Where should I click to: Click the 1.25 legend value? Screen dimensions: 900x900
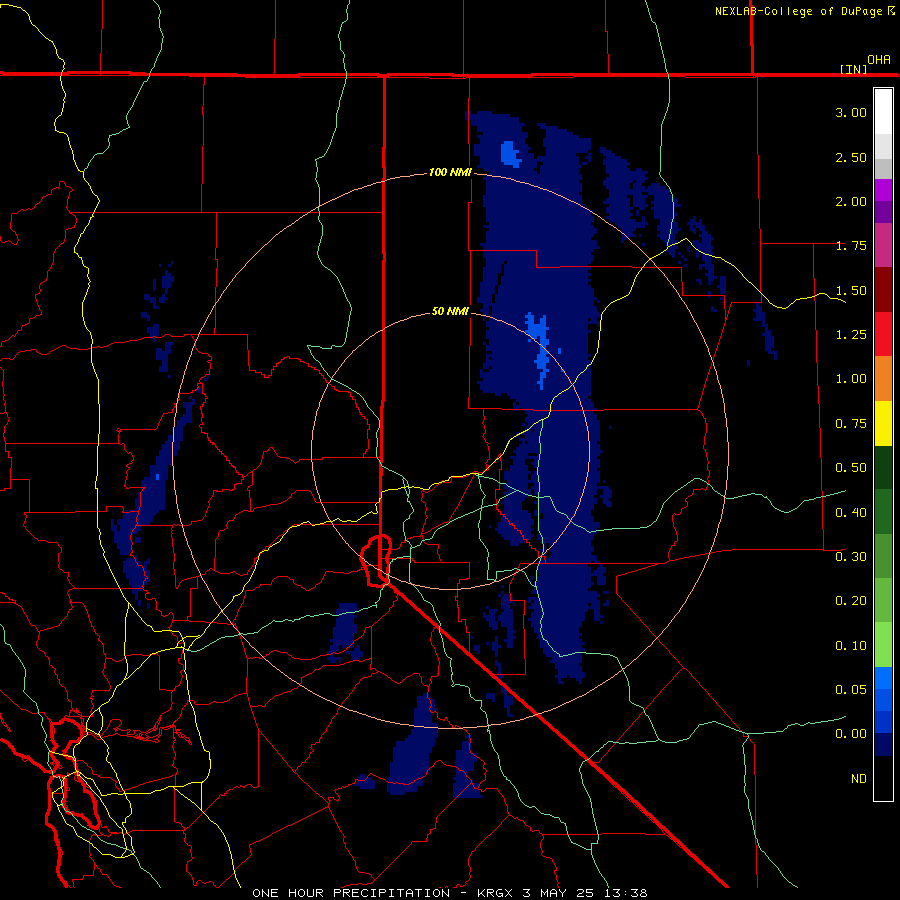[851, 335]
